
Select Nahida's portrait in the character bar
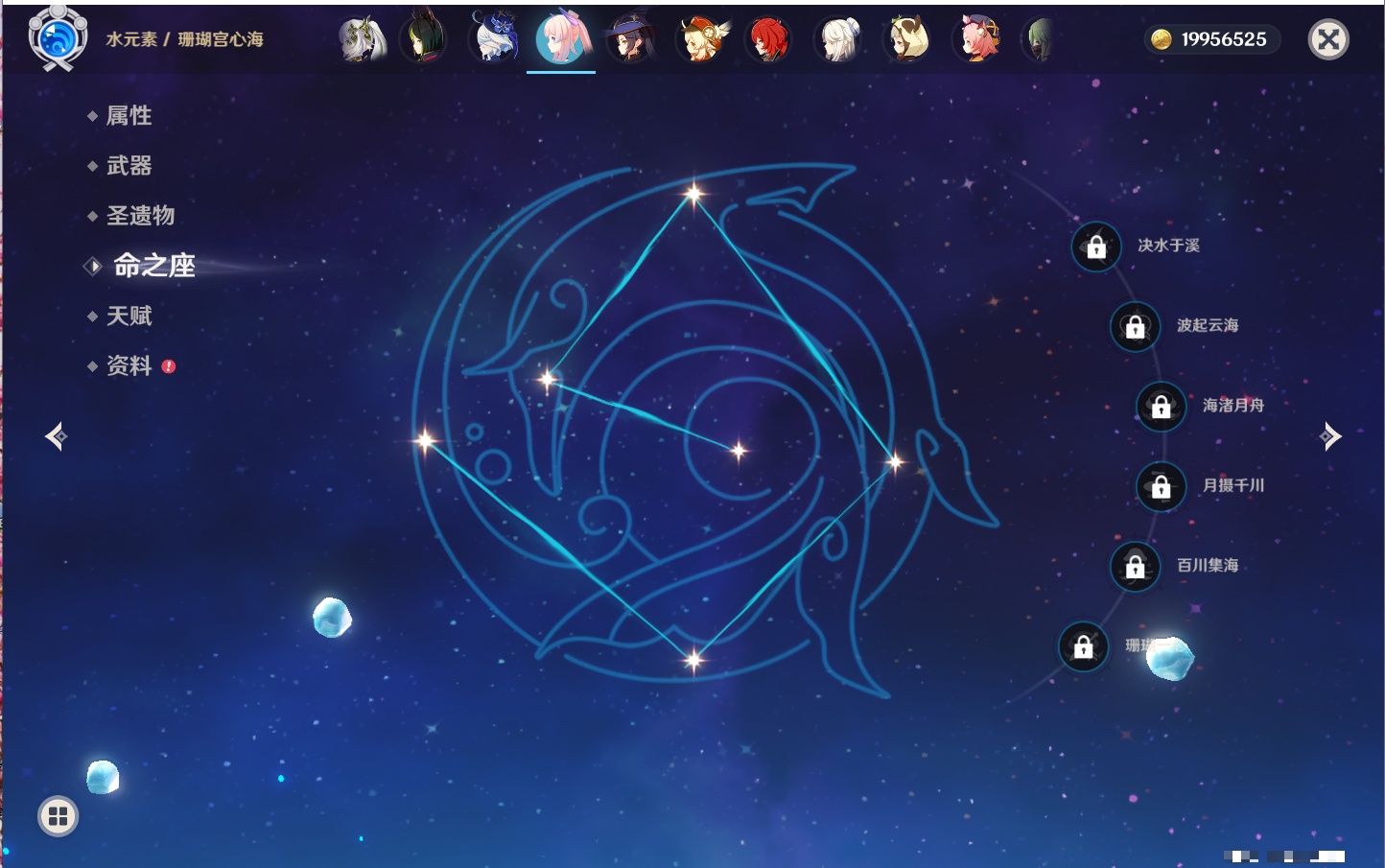(362, 39)
